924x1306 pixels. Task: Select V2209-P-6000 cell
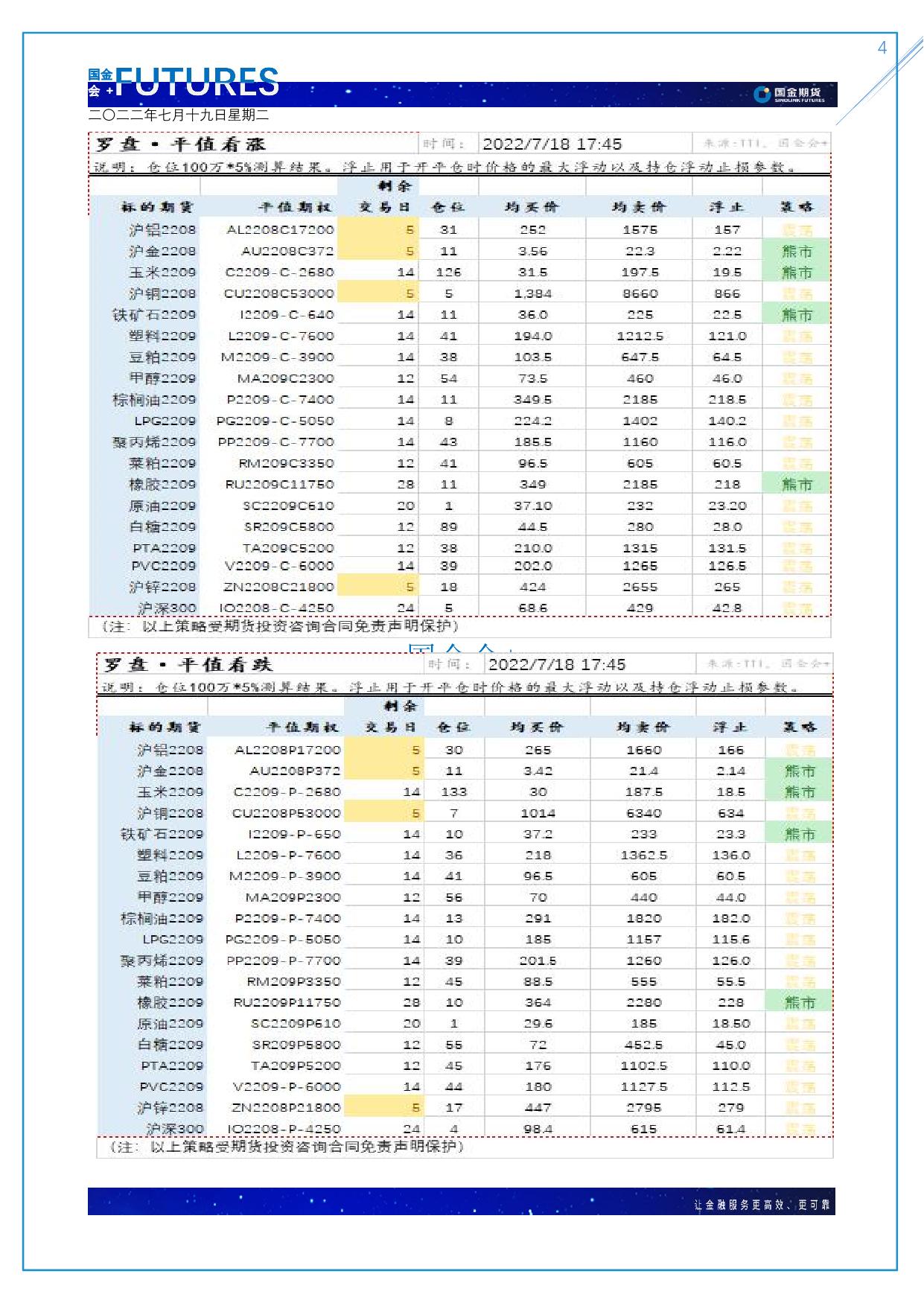click(287, 1086)
